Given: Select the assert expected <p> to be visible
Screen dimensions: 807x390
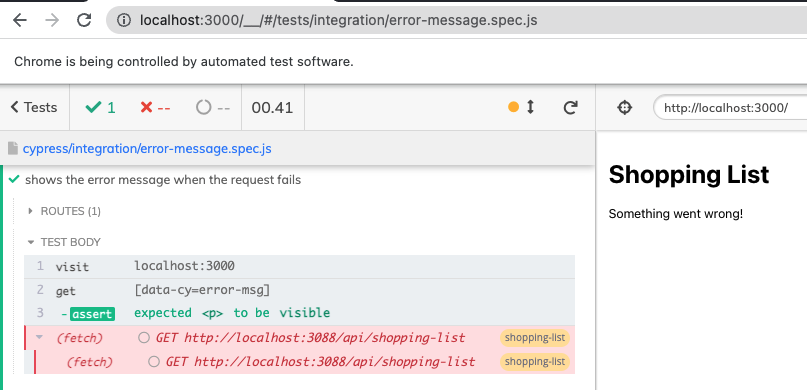Looking at the screenshot, I should [300, 313].
